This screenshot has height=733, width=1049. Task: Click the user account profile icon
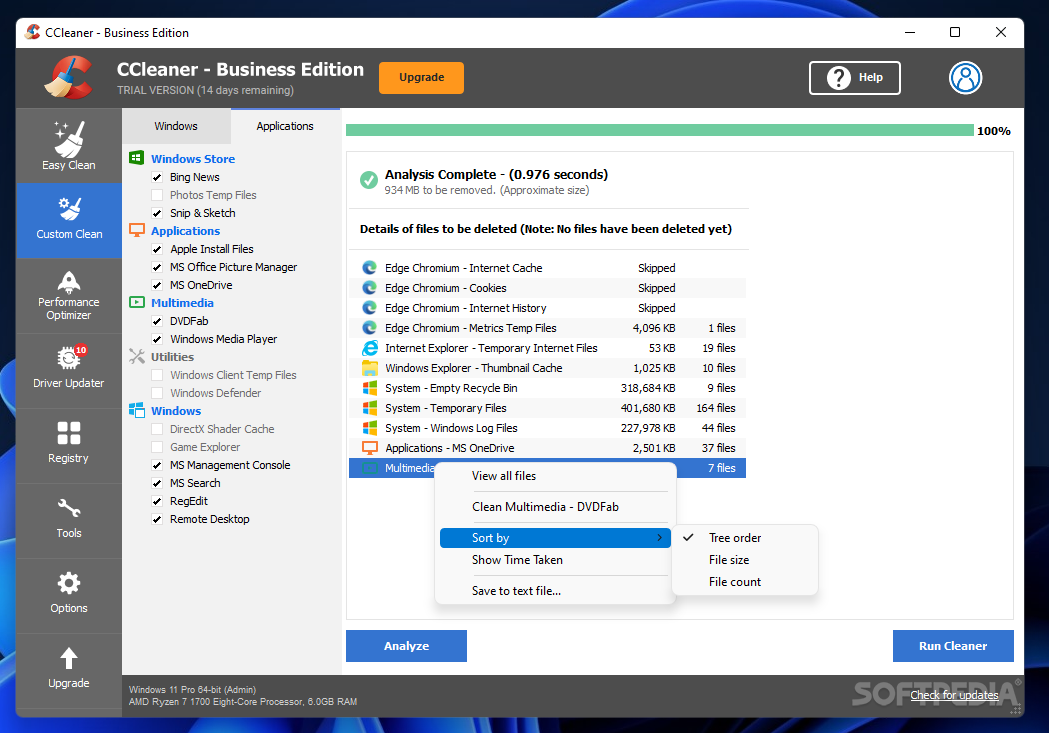965,78
